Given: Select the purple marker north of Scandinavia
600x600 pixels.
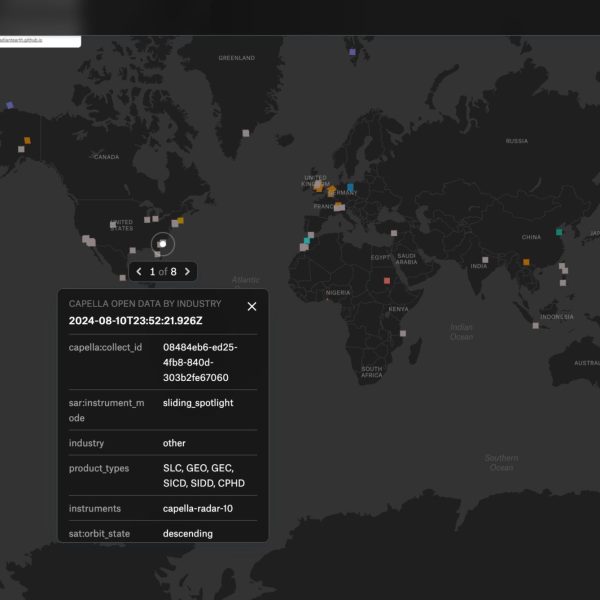Looking at the screenshot, I should pos(352,52).
